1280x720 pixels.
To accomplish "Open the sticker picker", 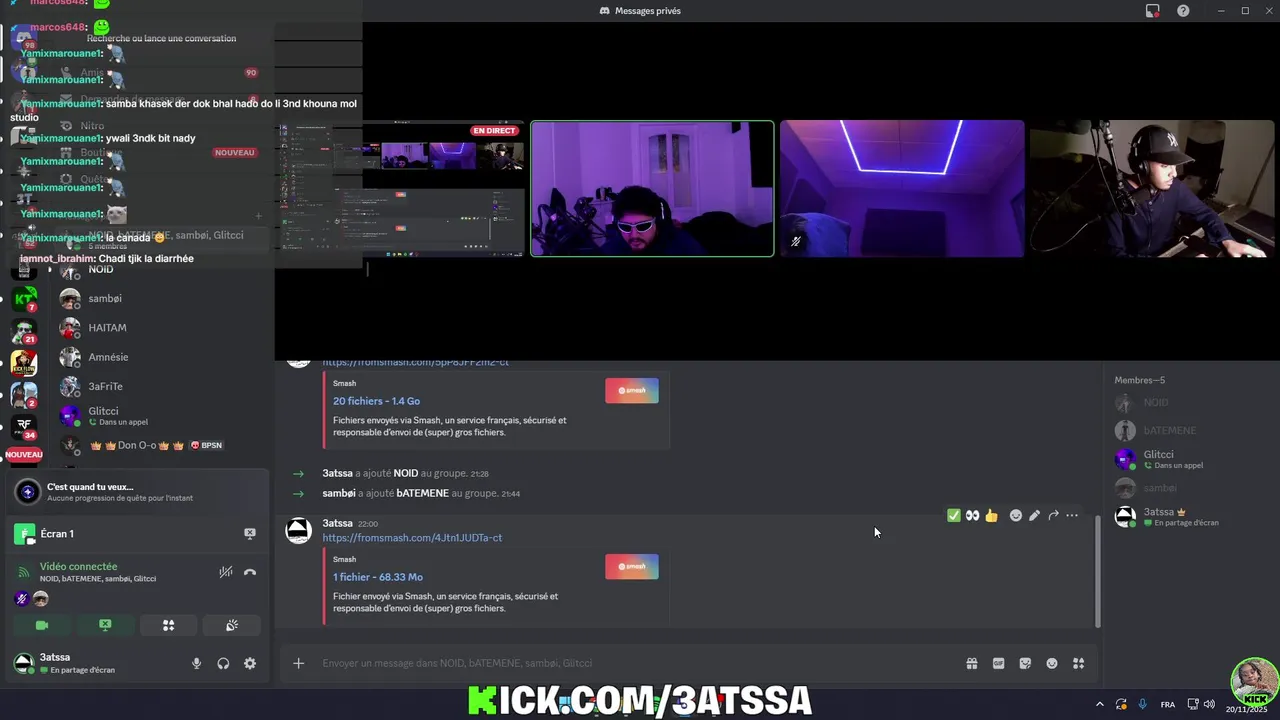I will [1025, 663].
